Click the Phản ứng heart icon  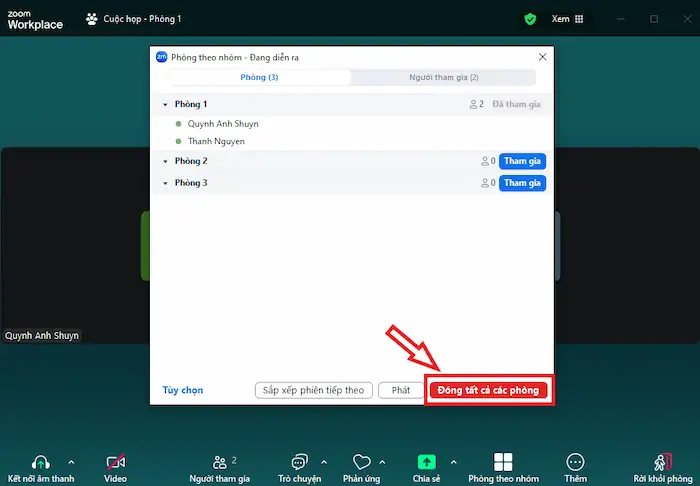click(361, 462)
